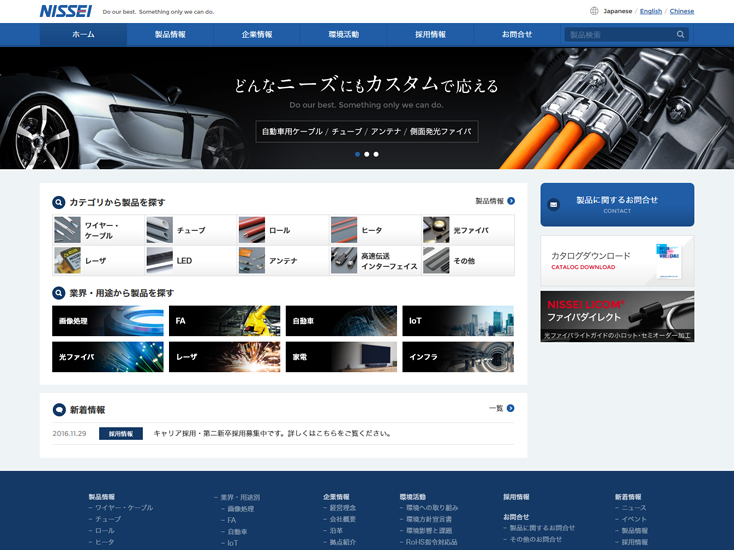Click footer link ニュース
Viewport: 734px width, 550px height.
(x=634, y=508)
